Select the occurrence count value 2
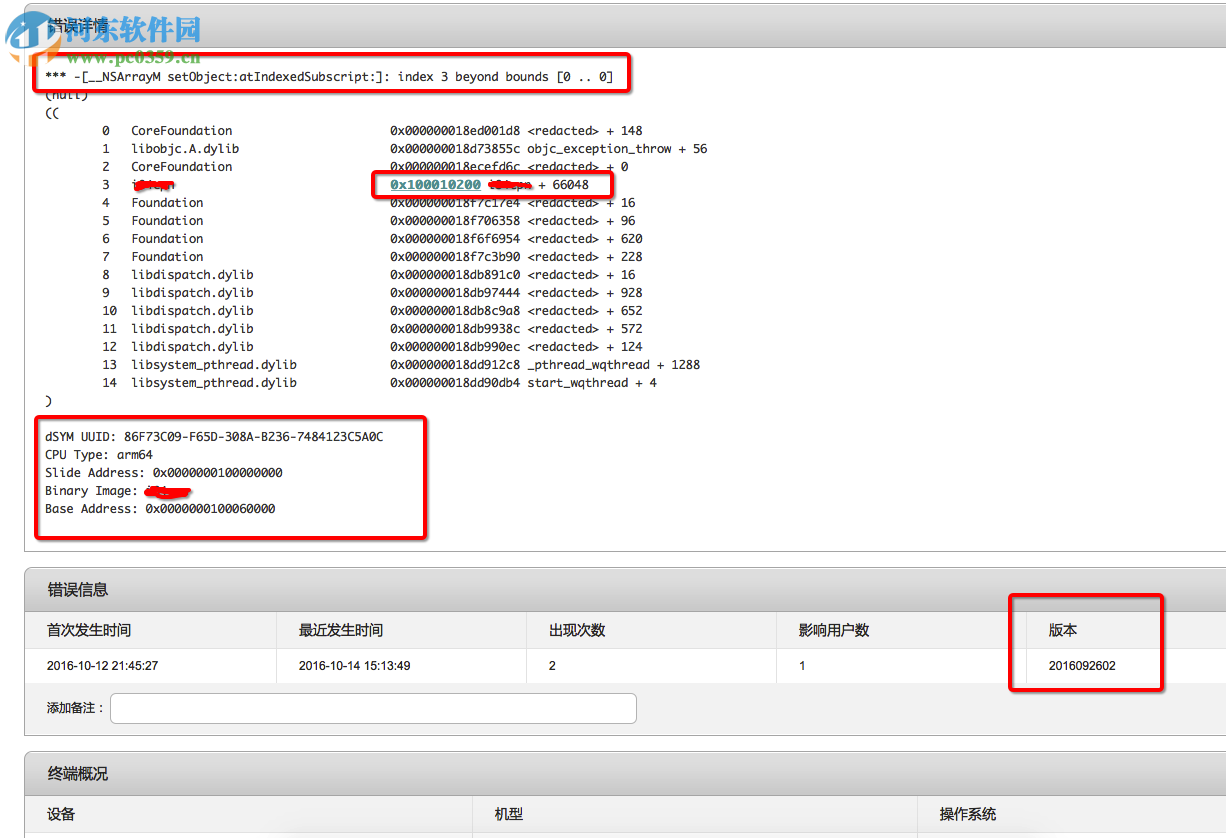Screen dimensions: 1226x838 (x=552, y=666)
